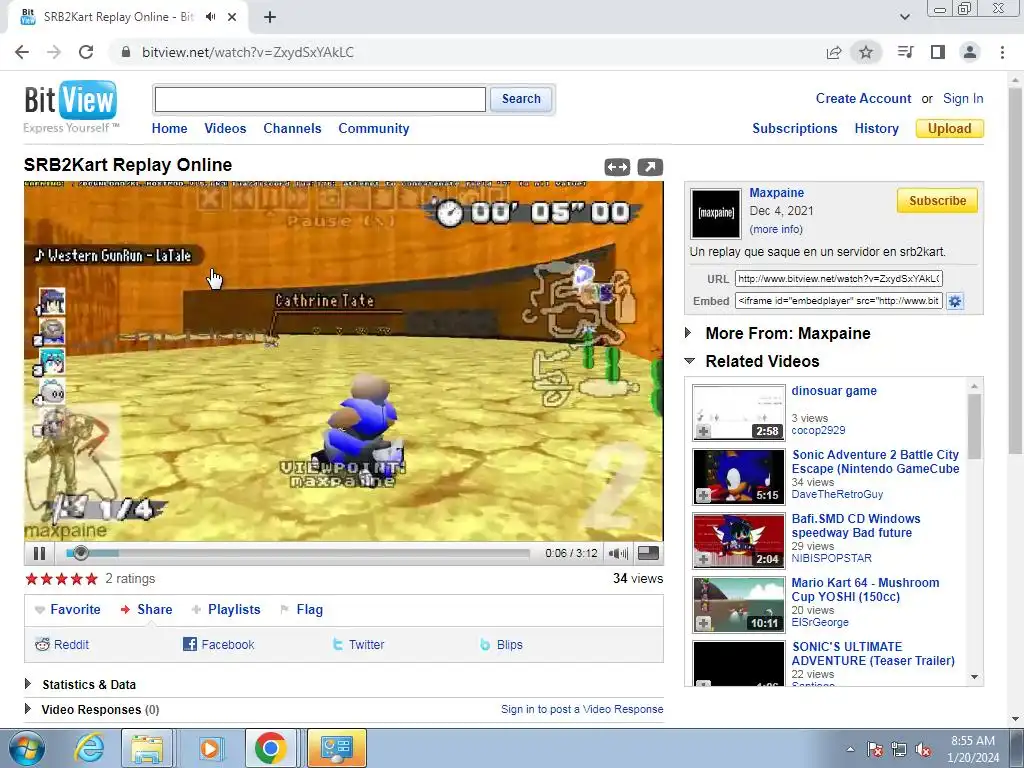Subscribe to Maxpaine channel

click(x=937, y=200)
